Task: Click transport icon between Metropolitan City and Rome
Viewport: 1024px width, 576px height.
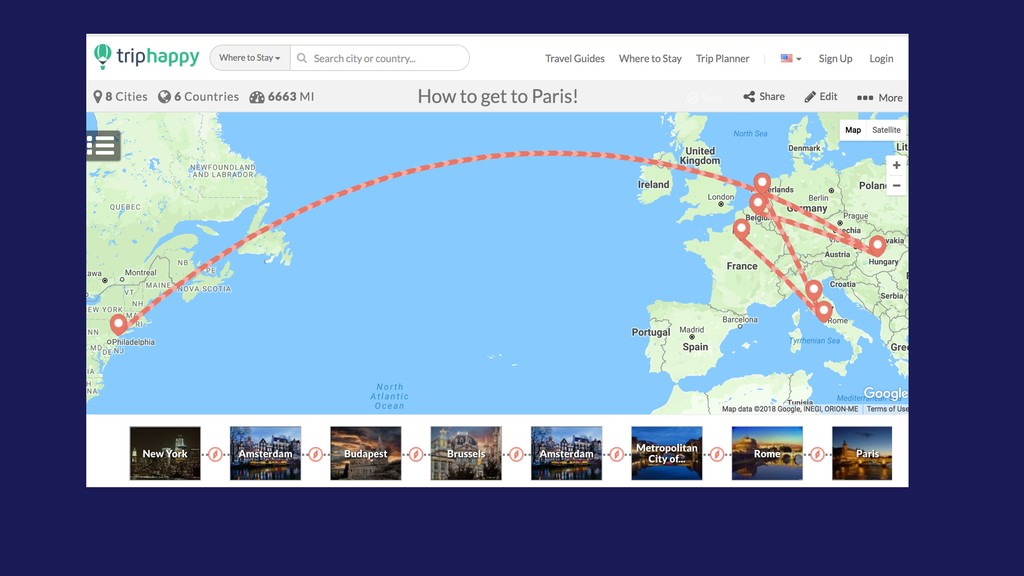Action: [717, 454]
